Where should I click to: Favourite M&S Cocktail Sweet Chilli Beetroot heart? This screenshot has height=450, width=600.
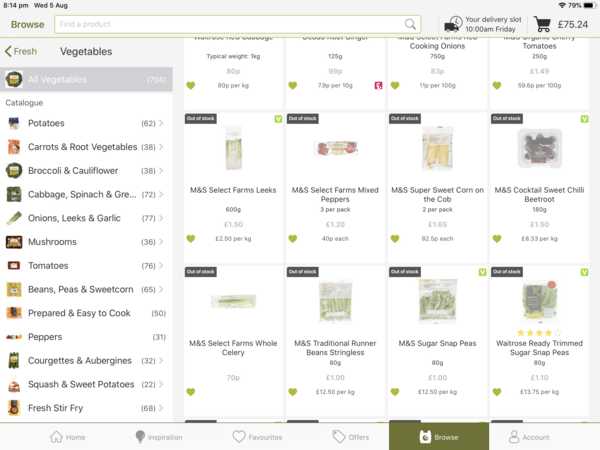pyautogui.click(x=497, y=239)
